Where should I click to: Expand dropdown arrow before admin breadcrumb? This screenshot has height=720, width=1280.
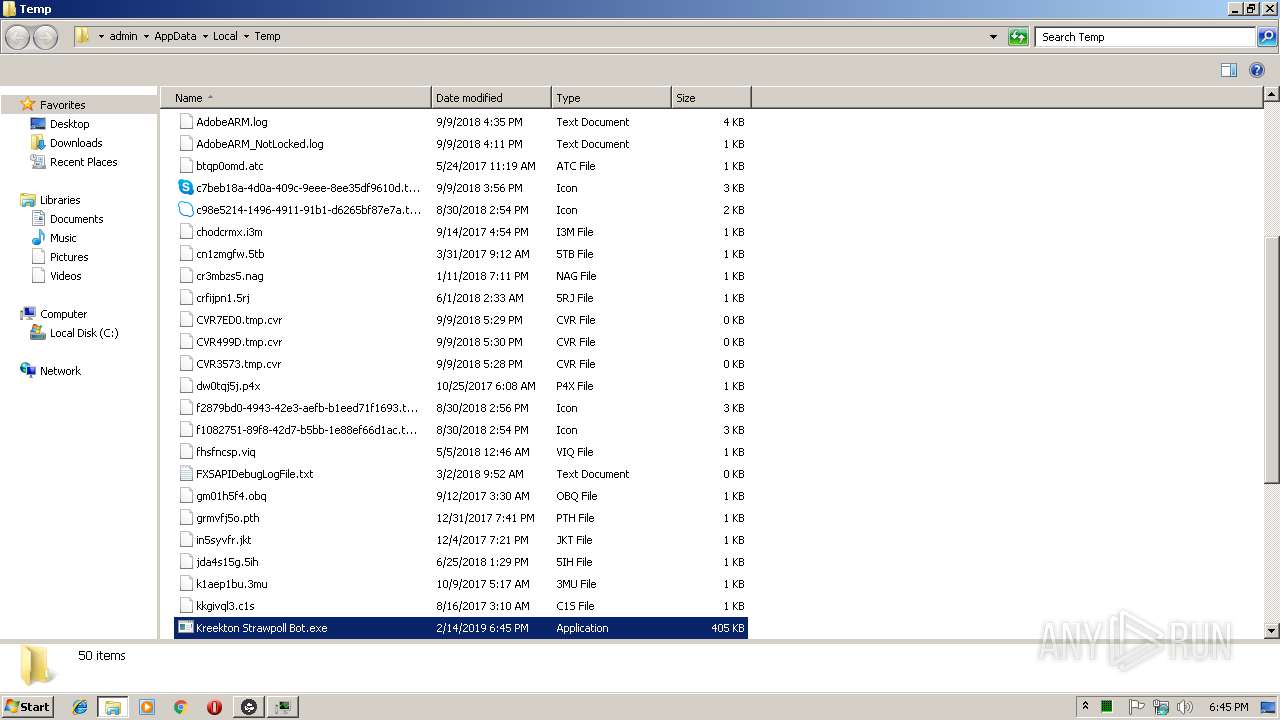101,37
